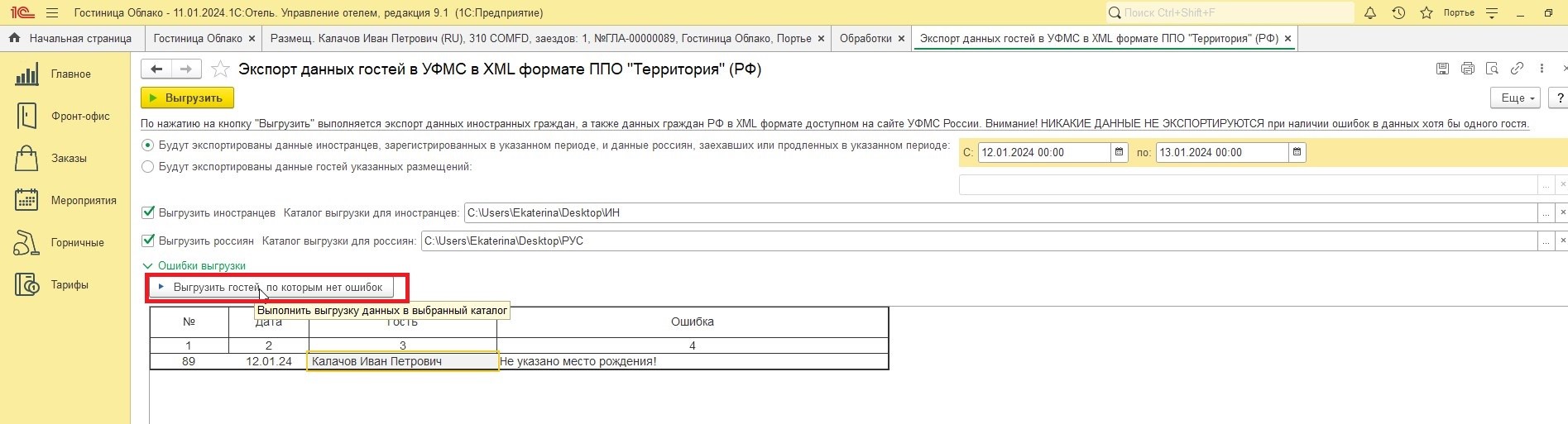Select date cell 12.01.24

269,361
